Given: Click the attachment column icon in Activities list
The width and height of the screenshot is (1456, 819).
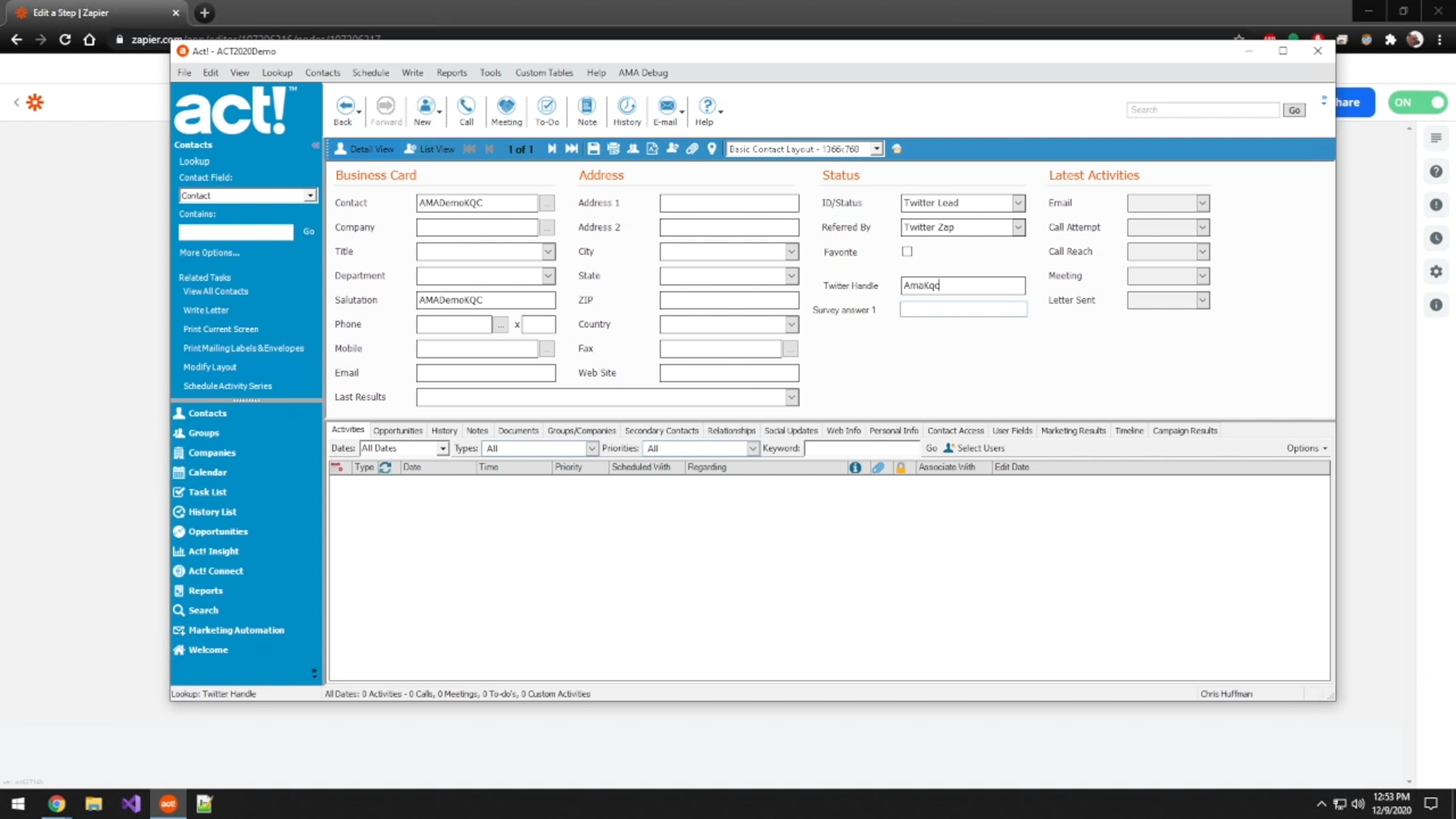Looking at the screenshot, I should pyautogui.click(x=878, y=467).
